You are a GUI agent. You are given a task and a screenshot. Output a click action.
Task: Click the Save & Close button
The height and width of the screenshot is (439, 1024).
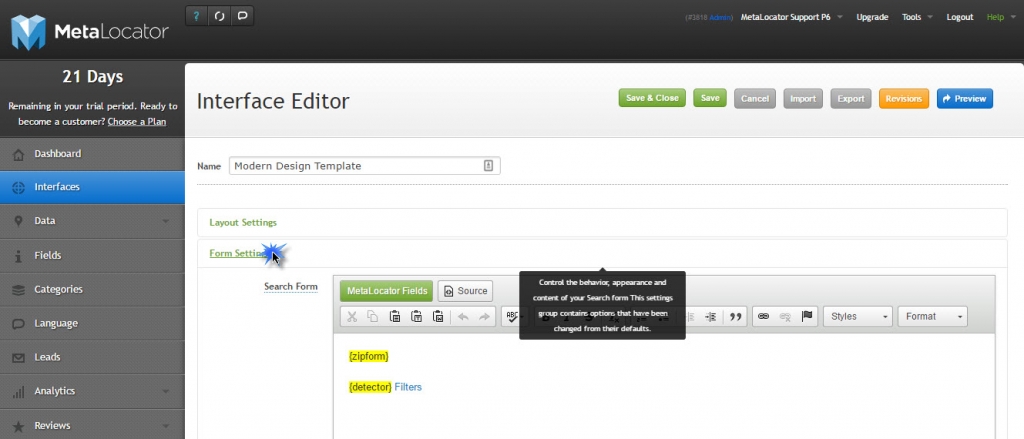click(x=652, y=98)
